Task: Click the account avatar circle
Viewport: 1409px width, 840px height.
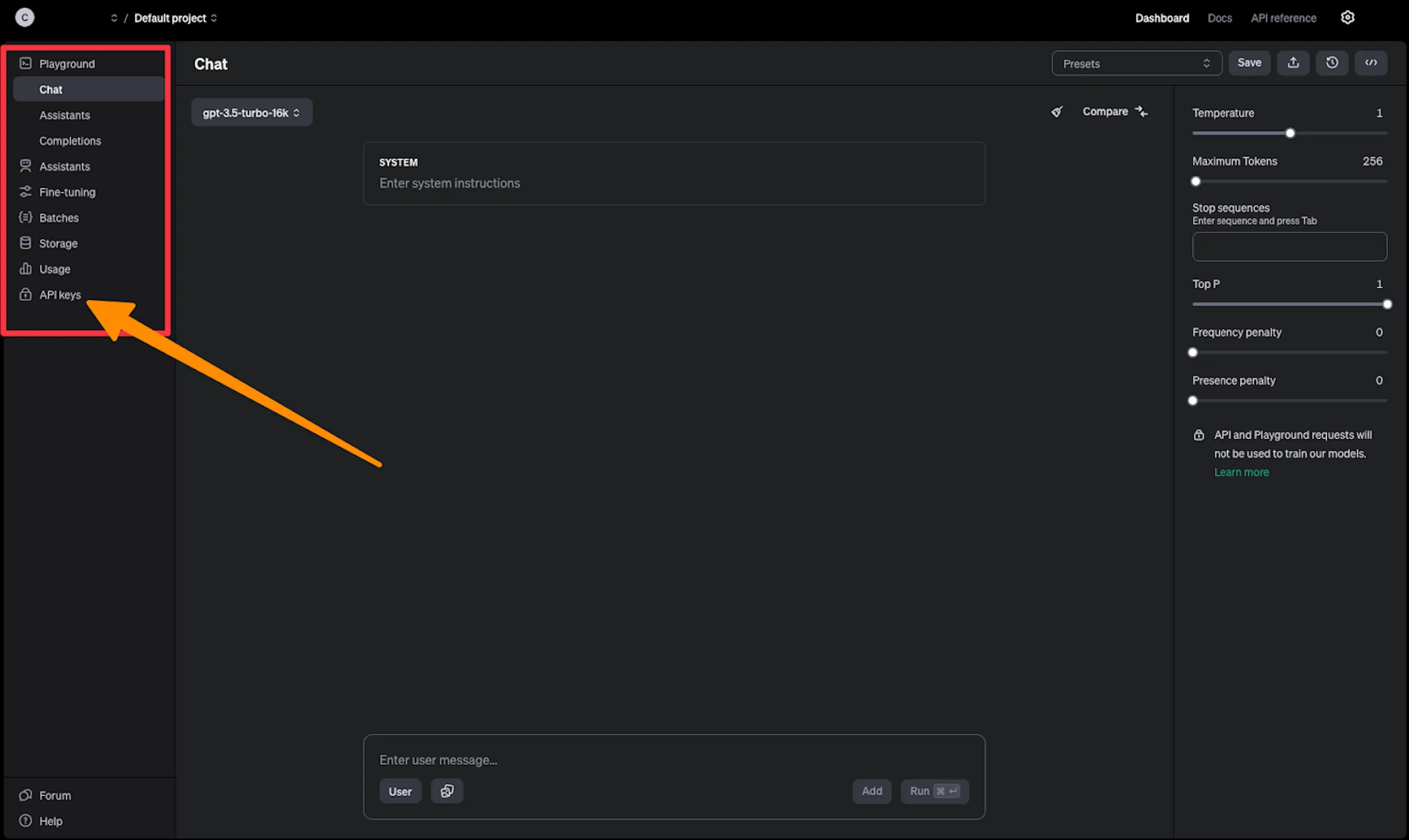Action: tap(24, 18)
